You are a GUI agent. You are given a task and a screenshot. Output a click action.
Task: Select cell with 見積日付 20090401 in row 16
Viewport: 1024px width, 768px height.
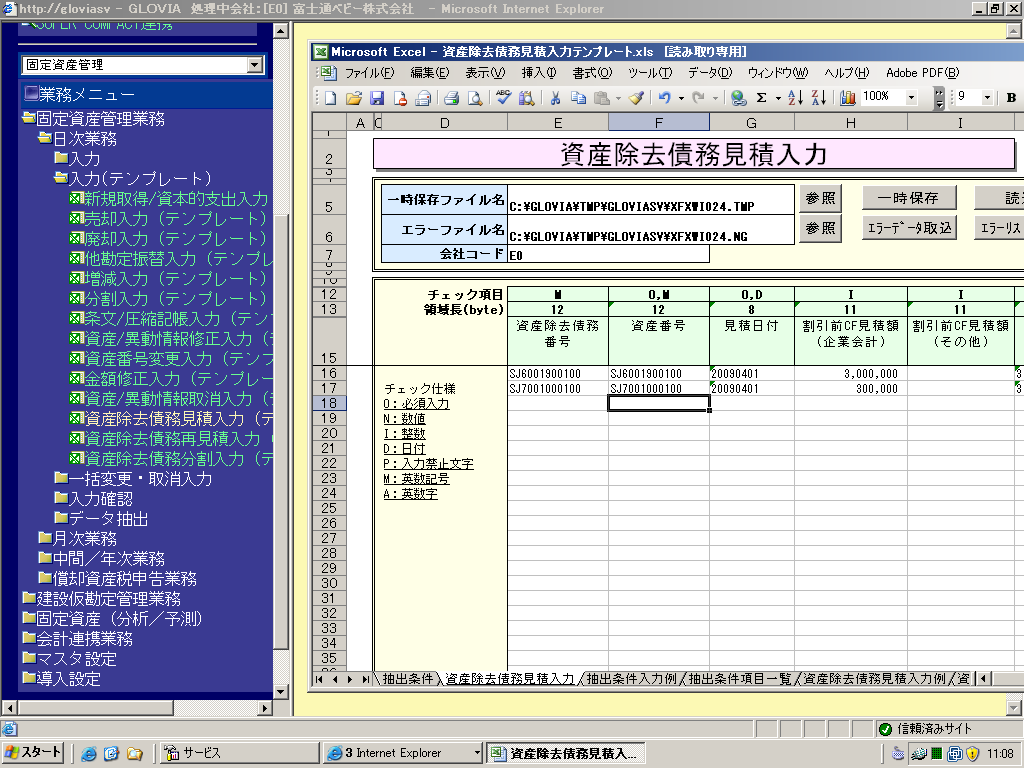tap(751, 374)
